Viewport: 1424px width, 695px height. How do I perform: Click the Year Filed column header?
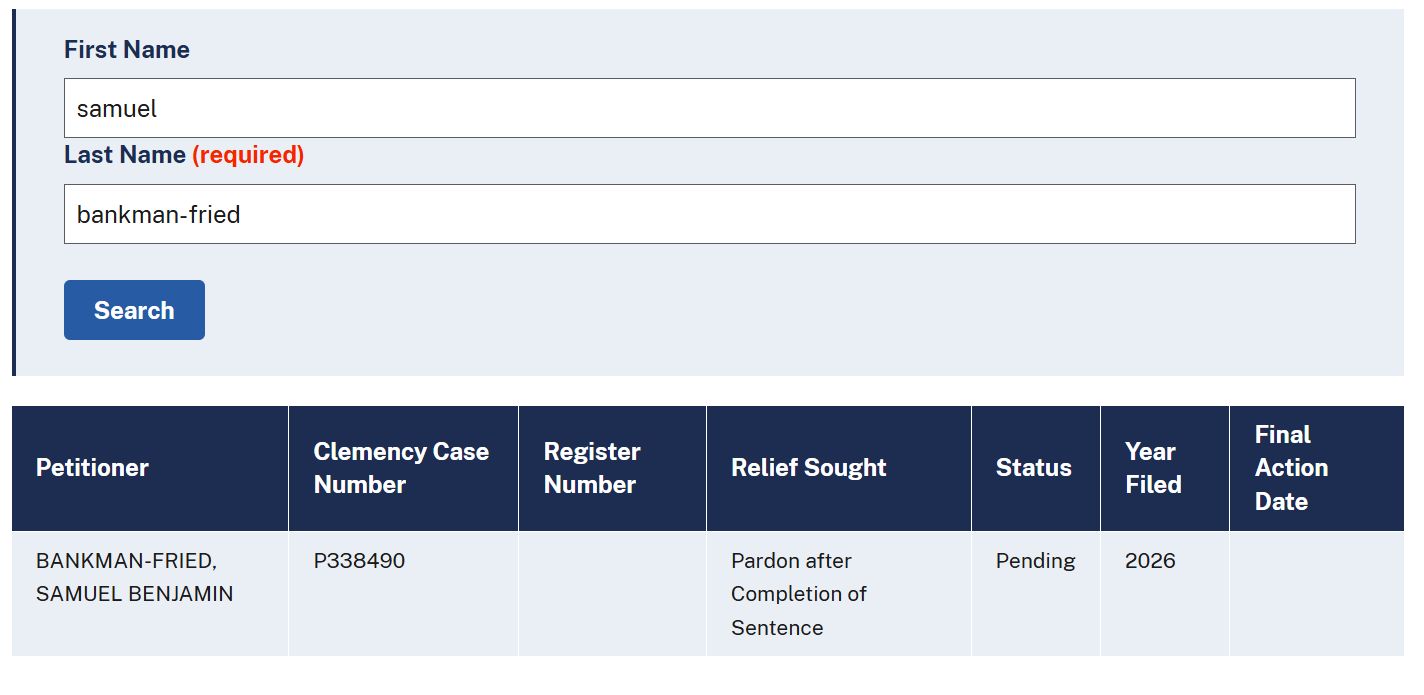[x=1164, y=468]
